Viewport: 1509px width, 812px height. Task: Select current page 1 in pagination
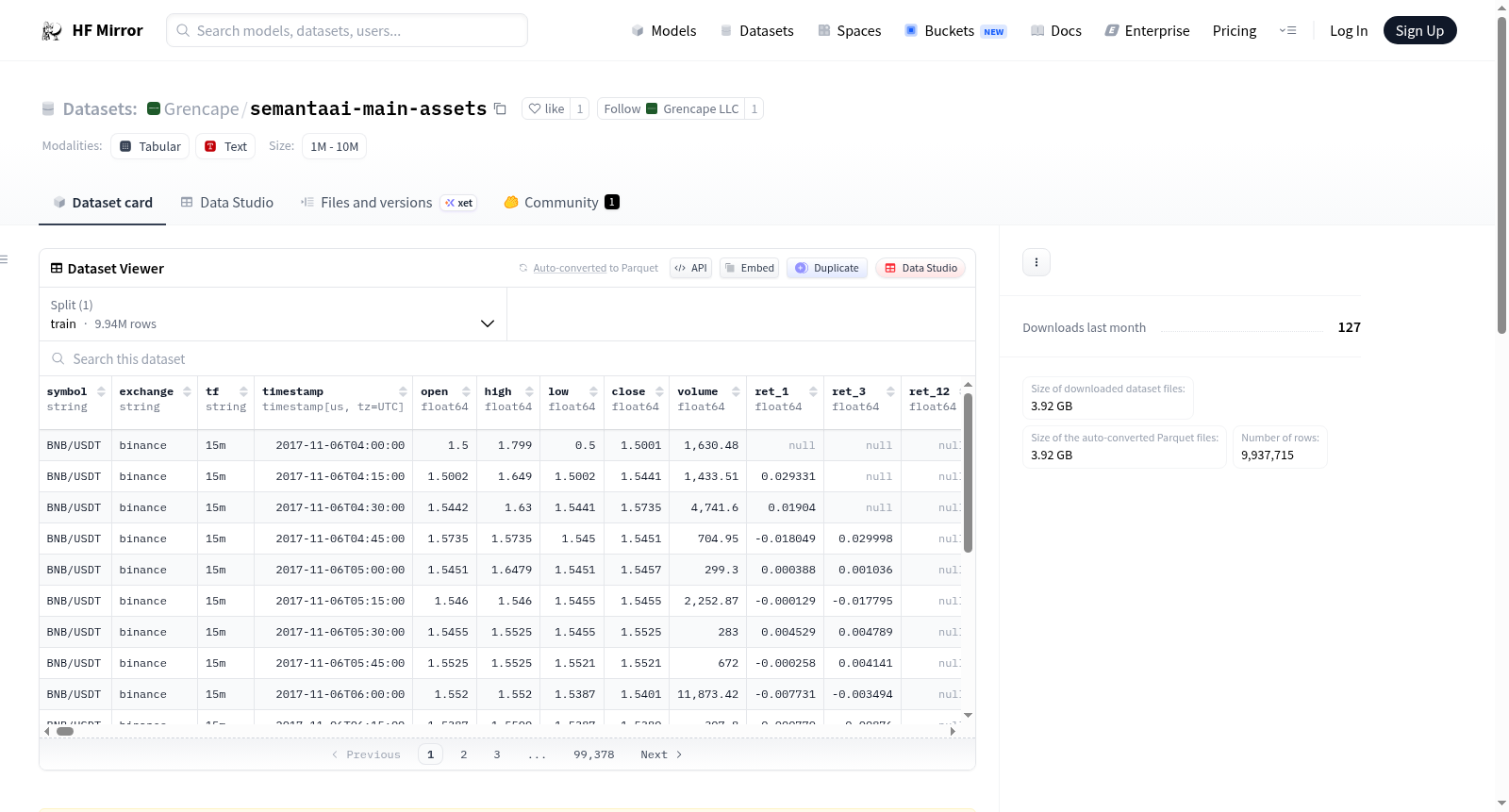click(x=431, y=754)
